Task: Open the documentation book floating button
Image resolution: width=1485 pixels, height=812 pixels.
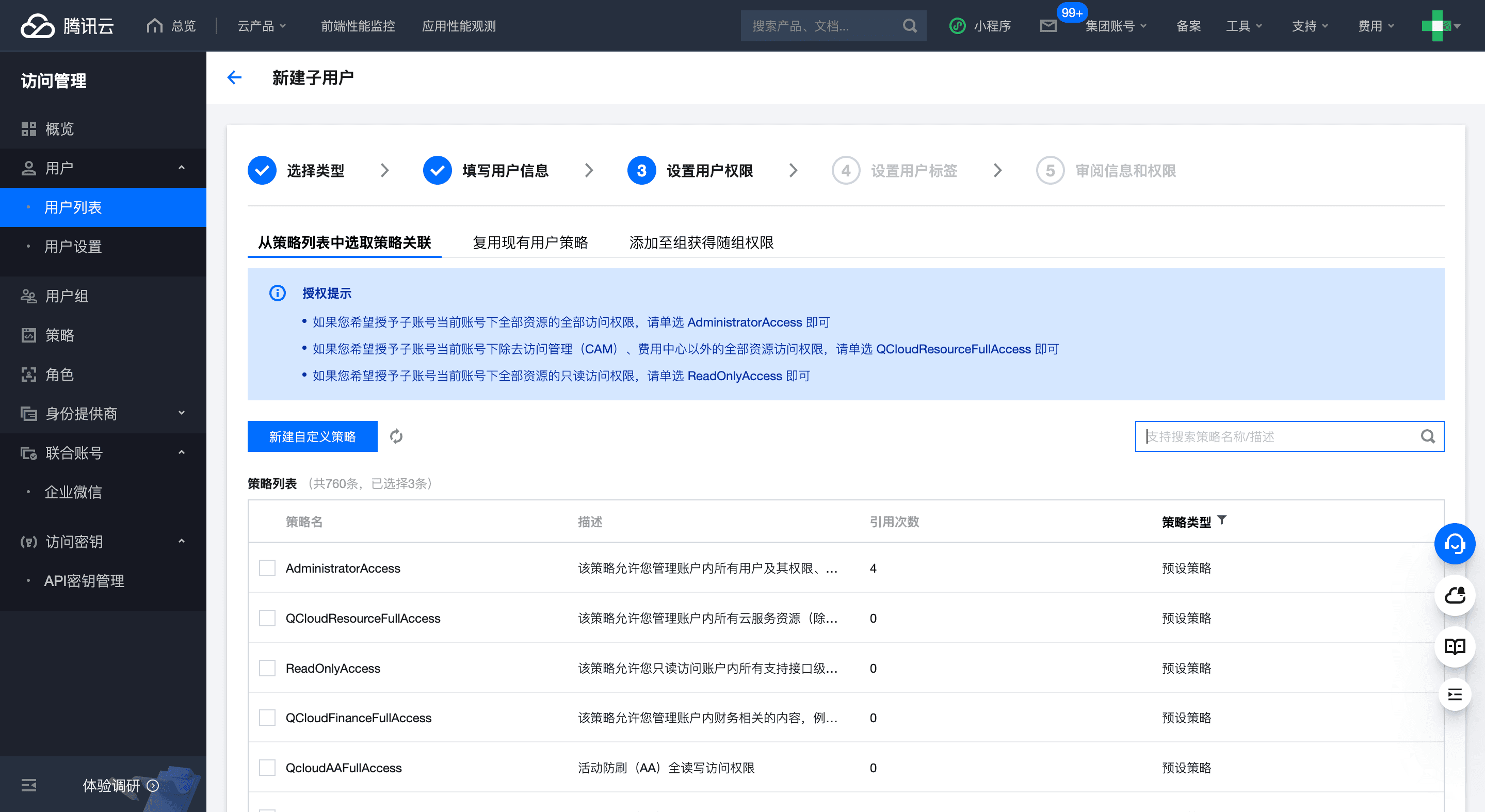Action: pyautogui.click(x=1455, y=646)
